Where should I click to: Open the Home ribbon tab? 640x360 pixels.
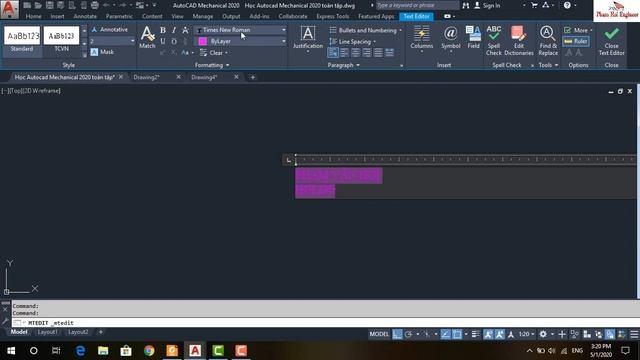[x=33, y=16]
